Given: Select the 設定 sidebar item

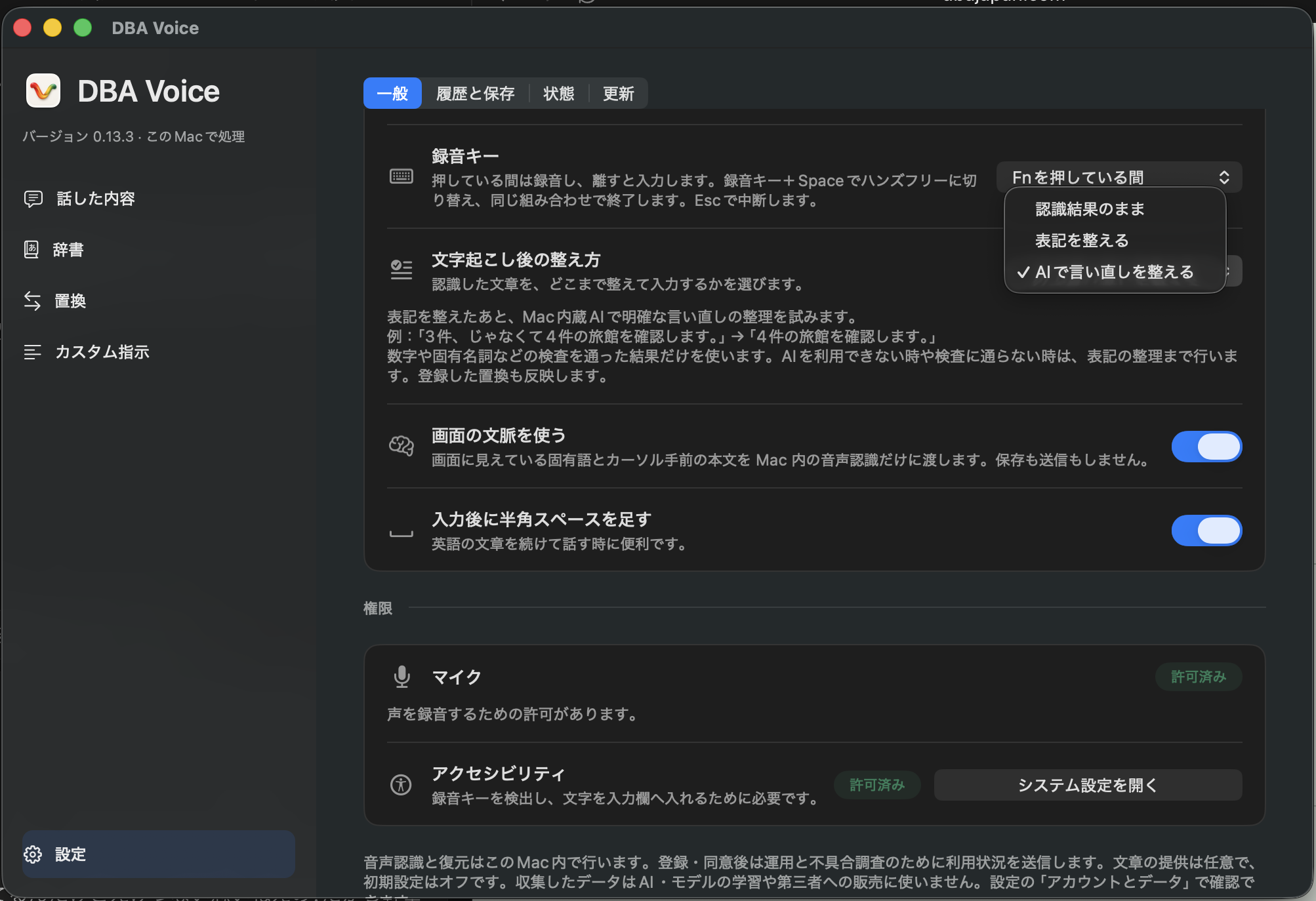Looking at the screenshot, I should pyautogui.click(x=158, y=854).
